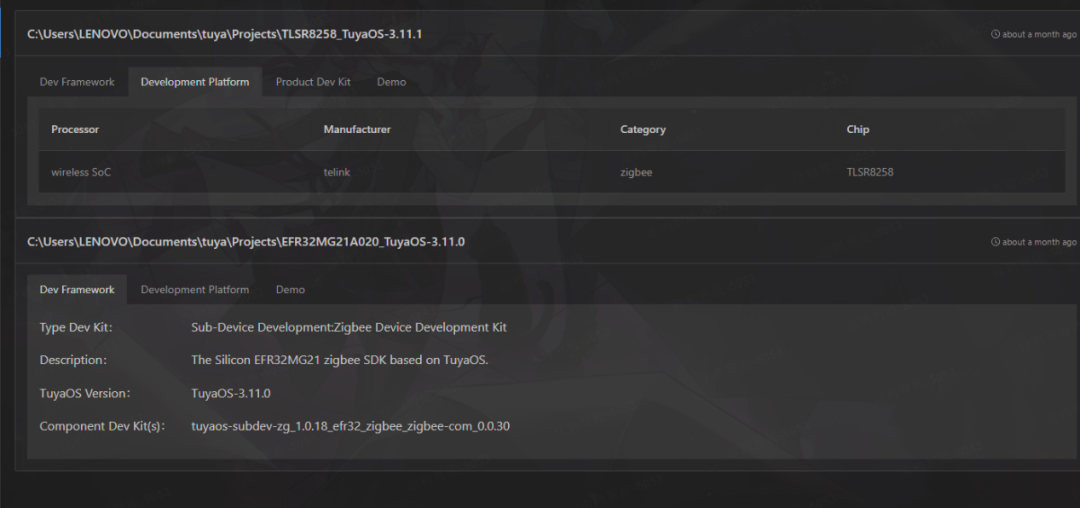Select Dev Framework tab of EFR32MG21A020 project
Screen dimensions: 1080x508
[x=77, y=290]
